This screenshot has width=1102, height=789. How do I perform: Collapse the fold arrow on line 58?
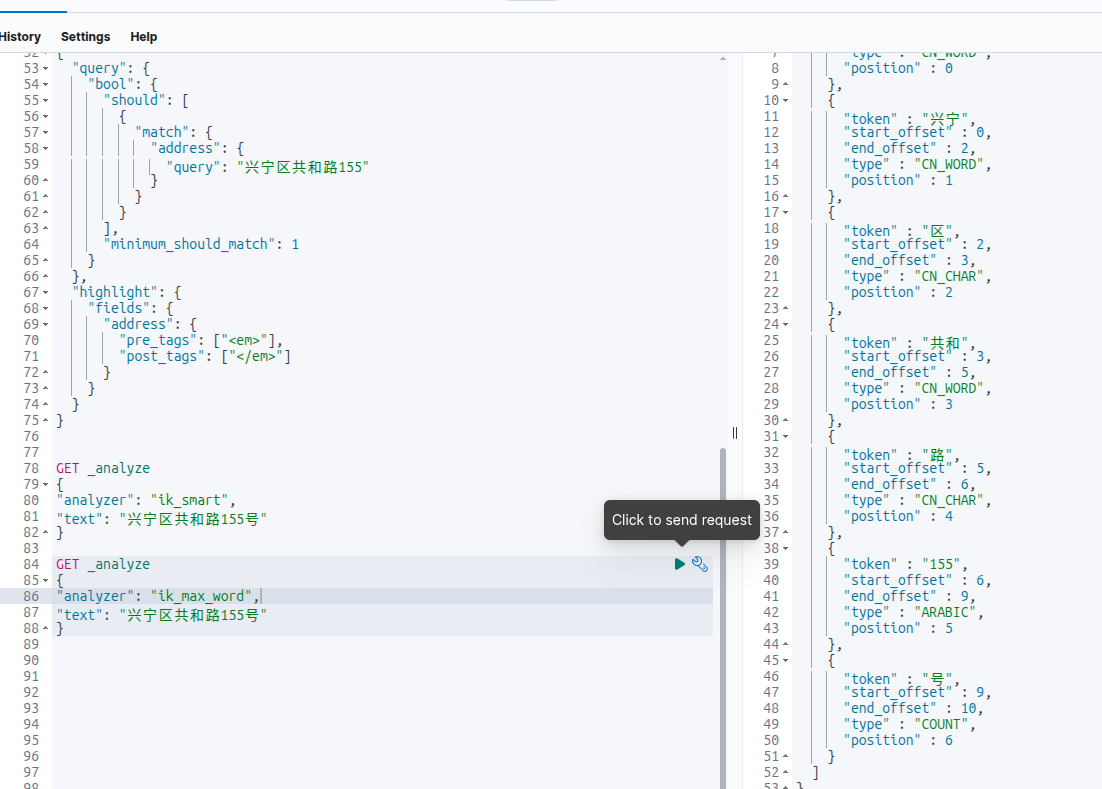click(x=46, y=149)
